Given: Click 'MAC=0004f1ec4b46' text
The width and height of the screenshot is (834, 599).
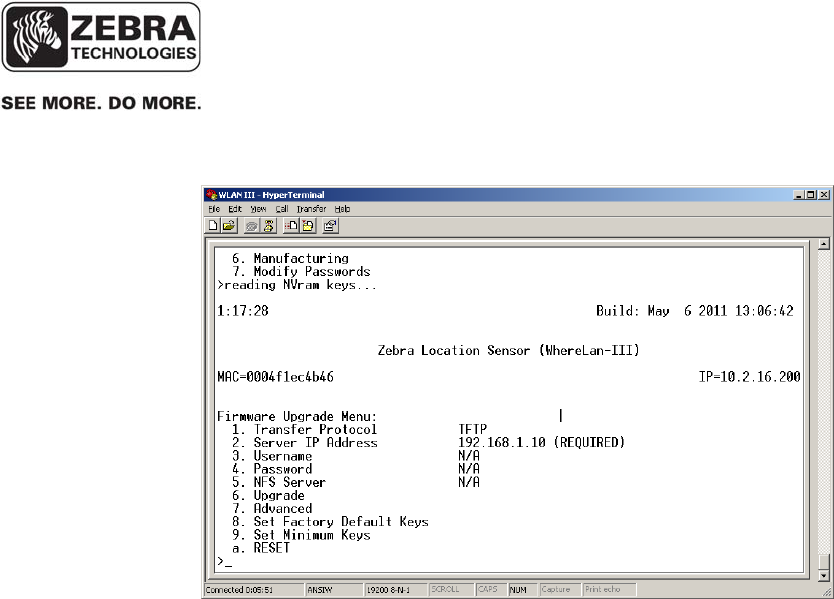Looking at the screenshot, I should pos(276,377).
